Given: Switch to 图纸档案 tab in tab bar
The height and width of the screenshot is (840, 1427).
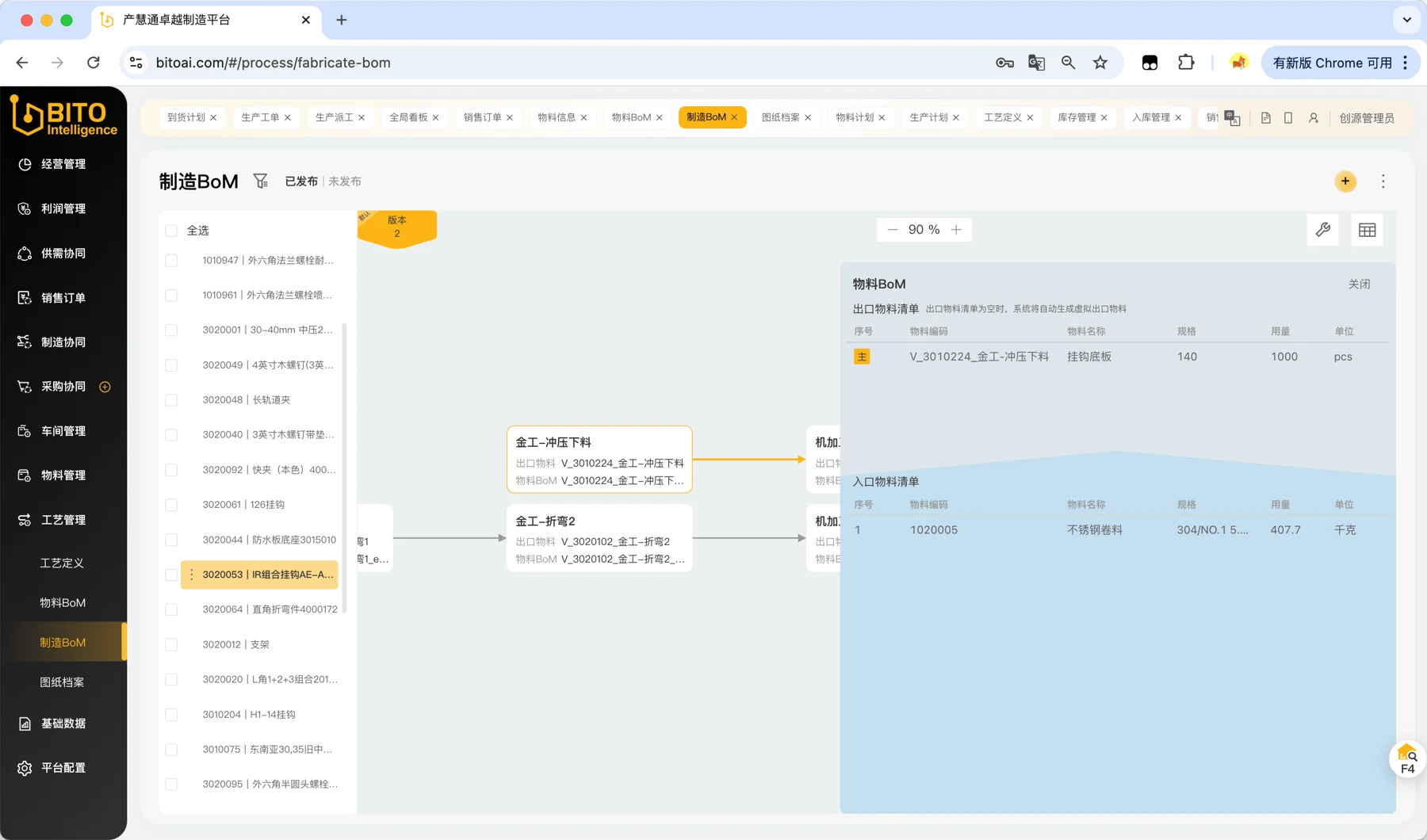Looking at the screenshot, I should pos(780,117).
